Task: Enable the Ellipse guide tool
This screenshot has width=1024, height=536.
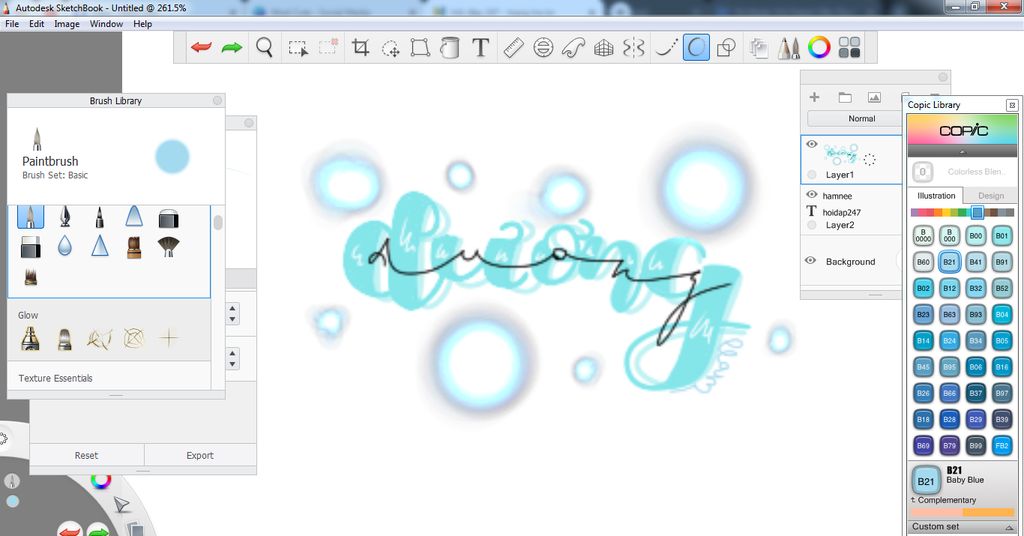Action: [x=543, y=48]
